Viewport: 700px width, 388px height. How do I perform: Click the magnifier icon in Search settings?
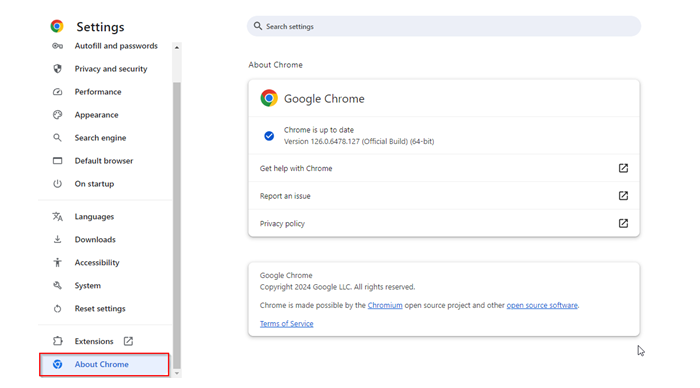(258, 26)
